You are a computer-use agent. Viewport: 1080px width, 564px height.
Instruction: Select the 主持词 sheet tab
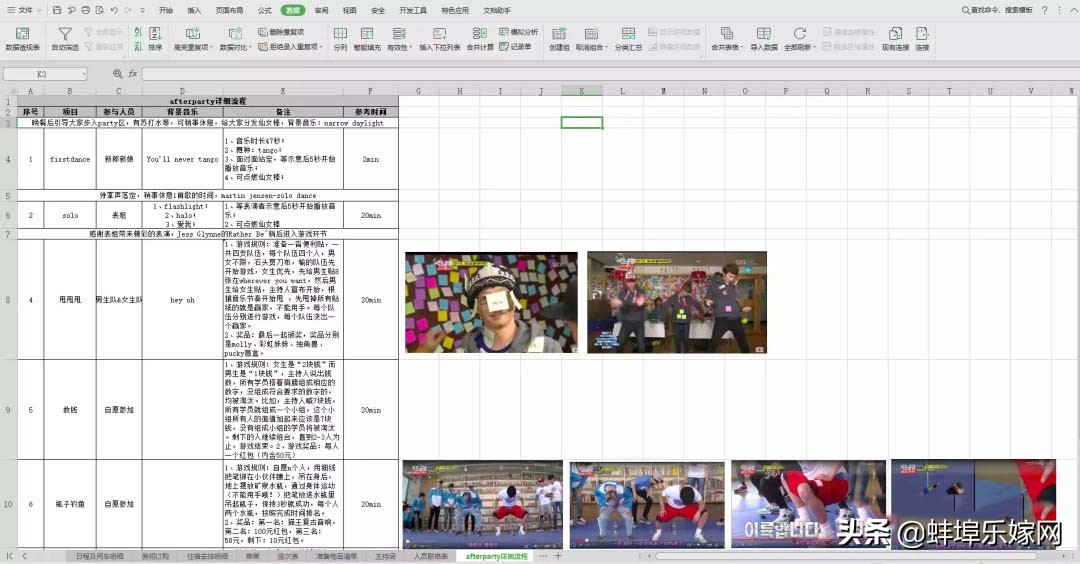[x=385, y=556]
